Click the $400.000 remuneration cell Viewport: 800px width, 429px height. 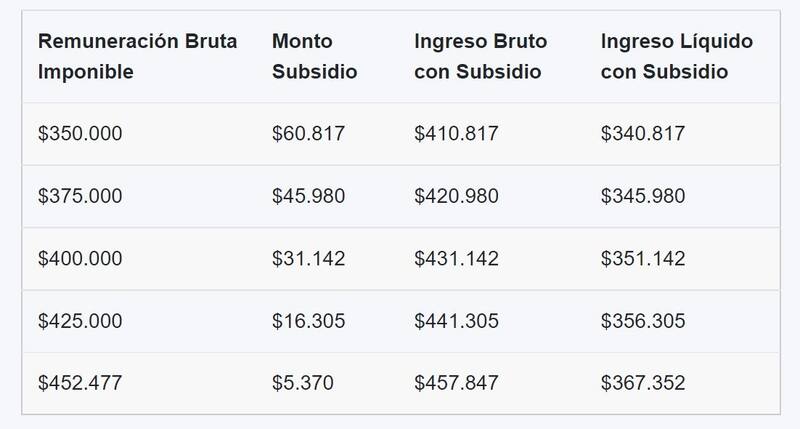(x=80, y=258)
